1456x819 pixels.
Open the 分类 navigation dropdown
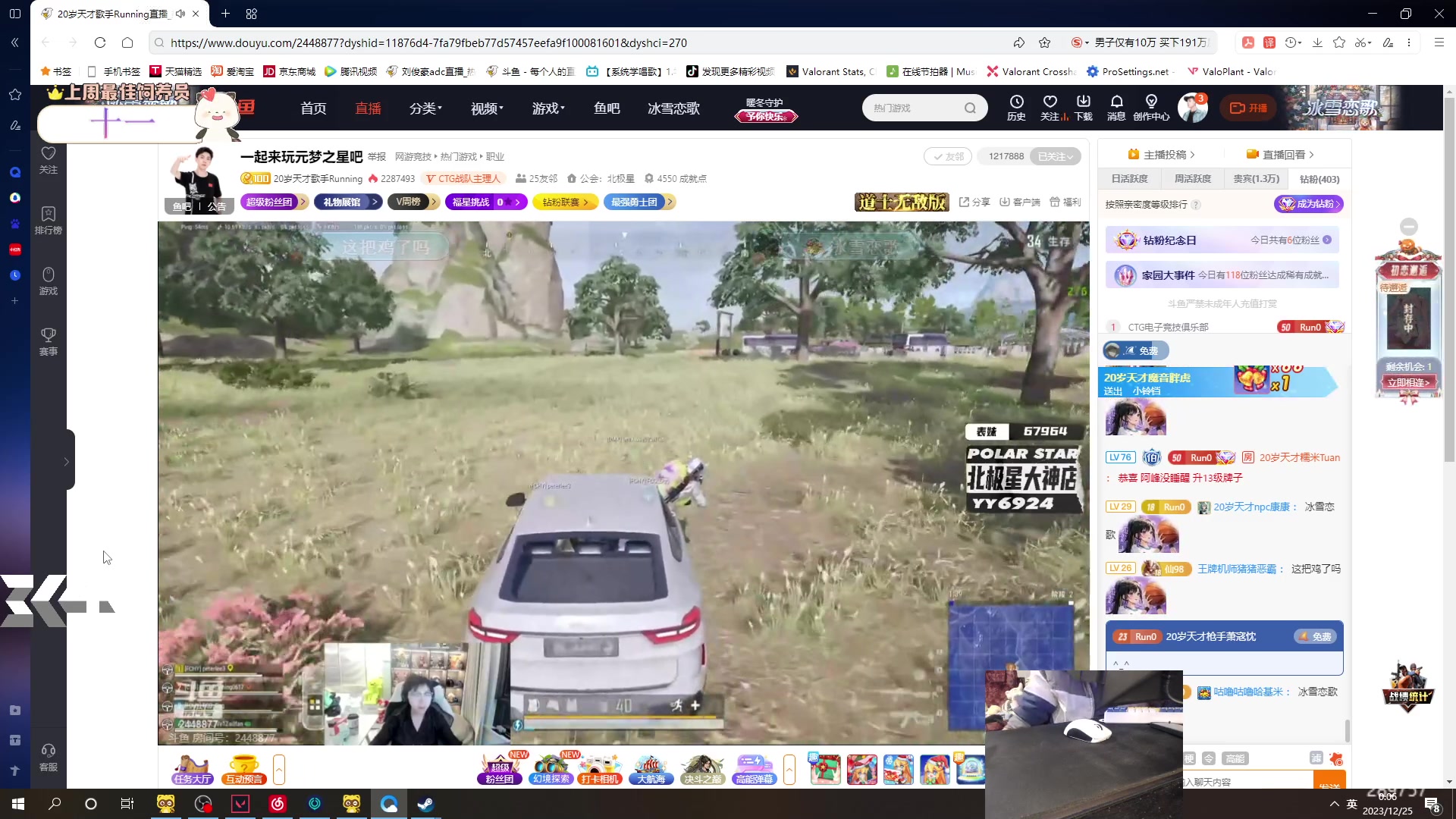(x=425, y=108)
